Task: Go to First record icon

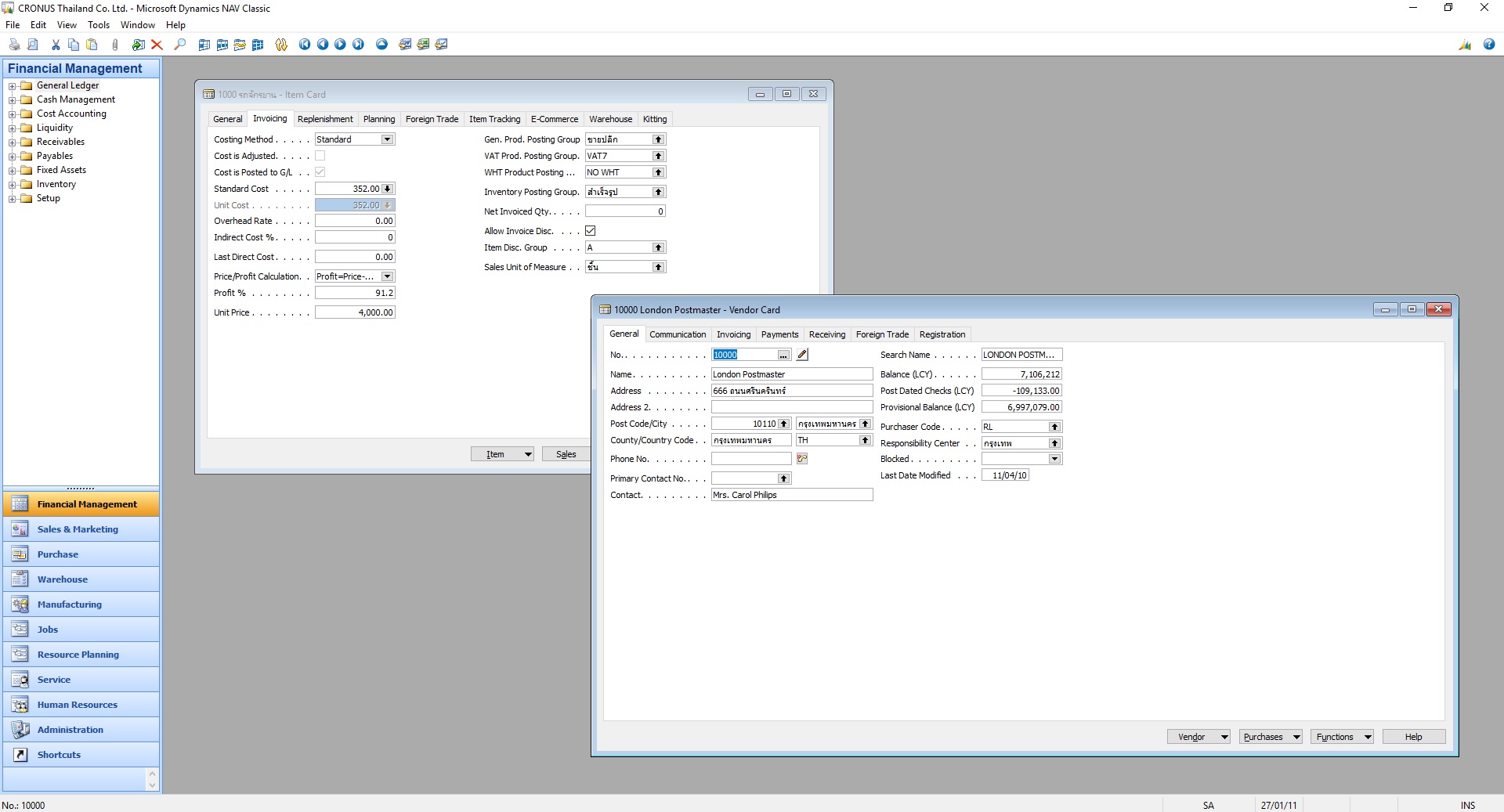Action: point(305,45)
